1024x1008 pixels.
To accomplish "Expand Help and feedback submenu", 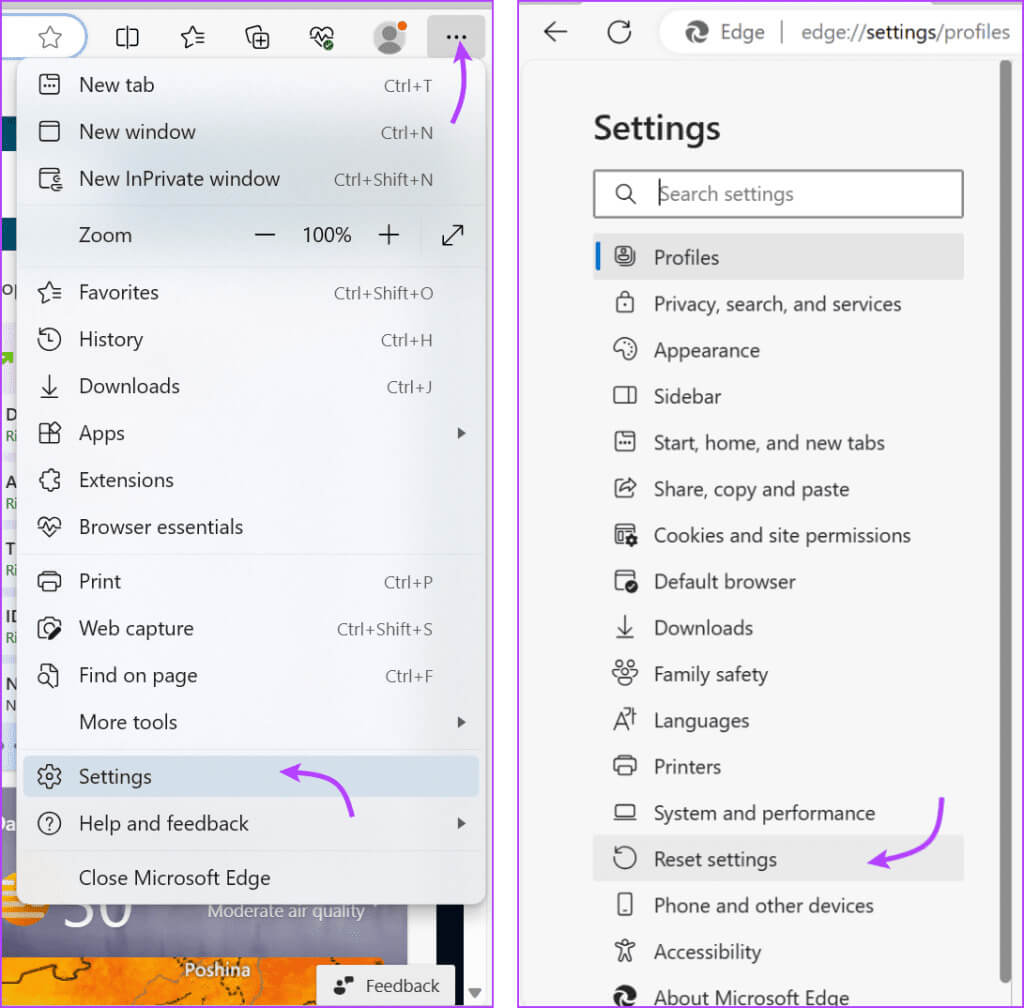I will click(x=251, y=824).
